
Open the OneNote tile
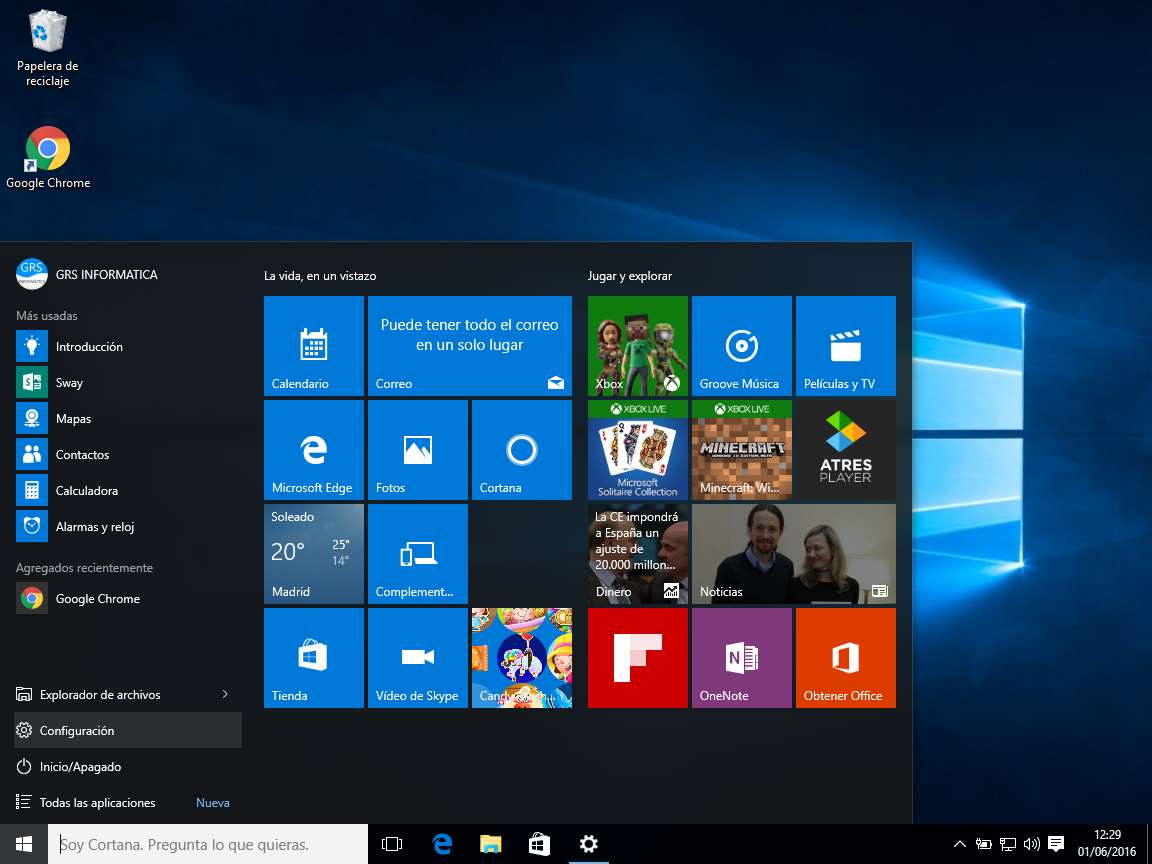(x=741, y=658)
